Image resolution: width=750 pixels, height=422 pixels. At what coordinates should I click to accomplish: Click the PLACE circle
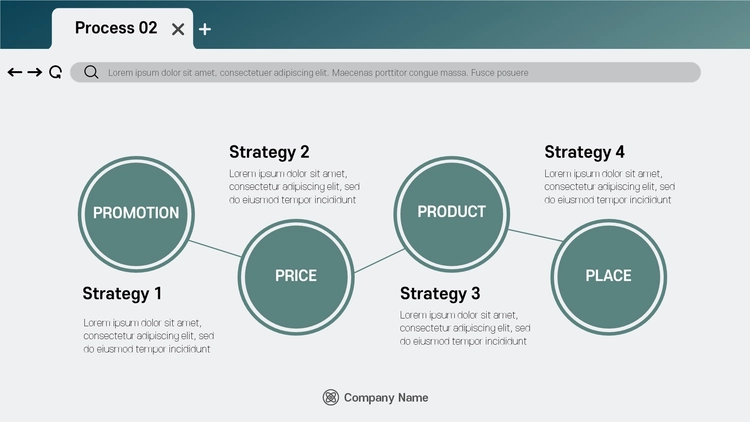tap(608, 277)
